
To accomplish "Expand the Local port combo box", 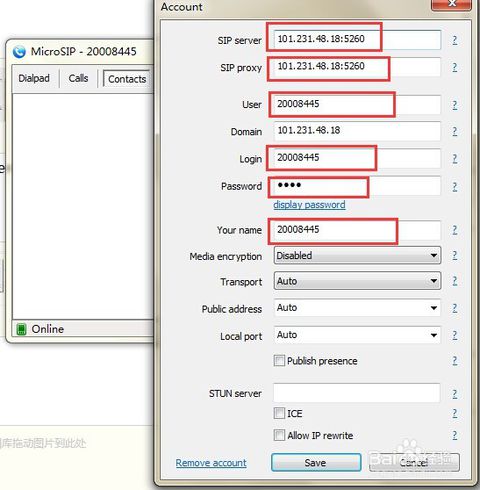I will pos(357,335).
